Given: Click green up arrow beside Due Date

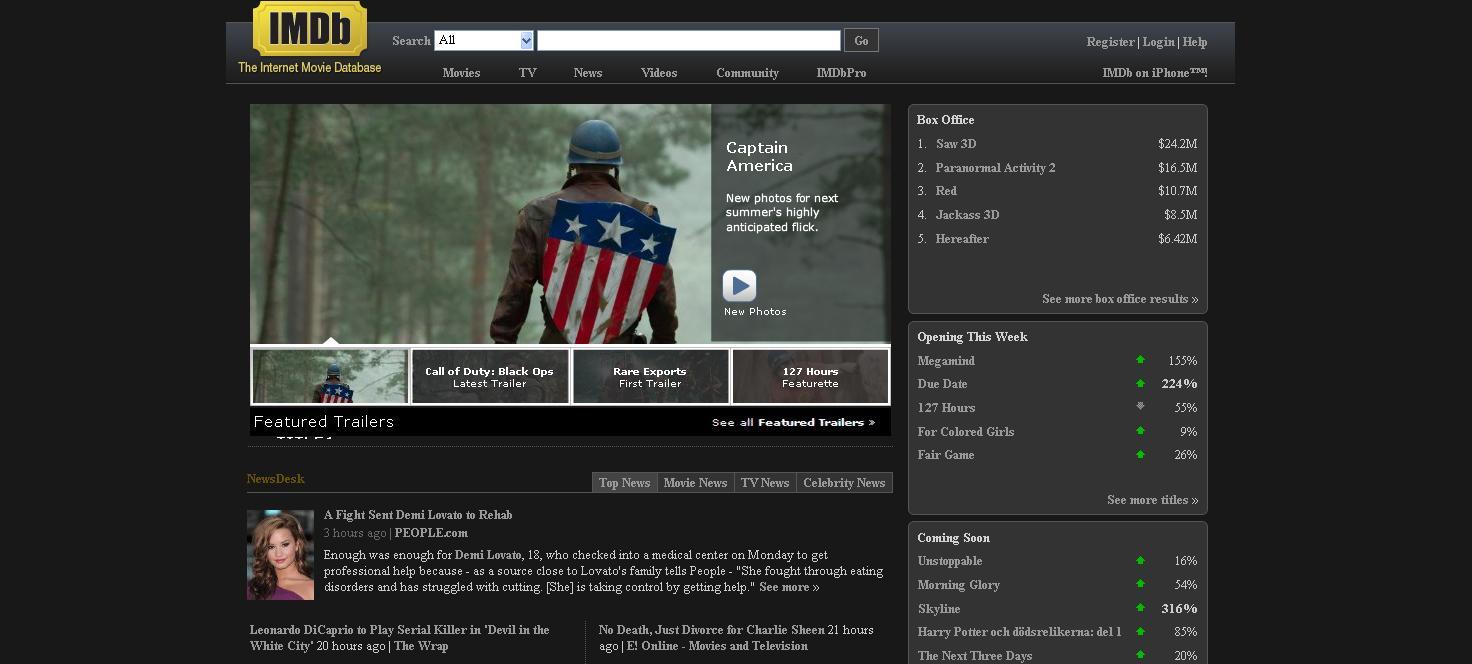Looking at the screenshot, I should click(x=1140, y=383).
